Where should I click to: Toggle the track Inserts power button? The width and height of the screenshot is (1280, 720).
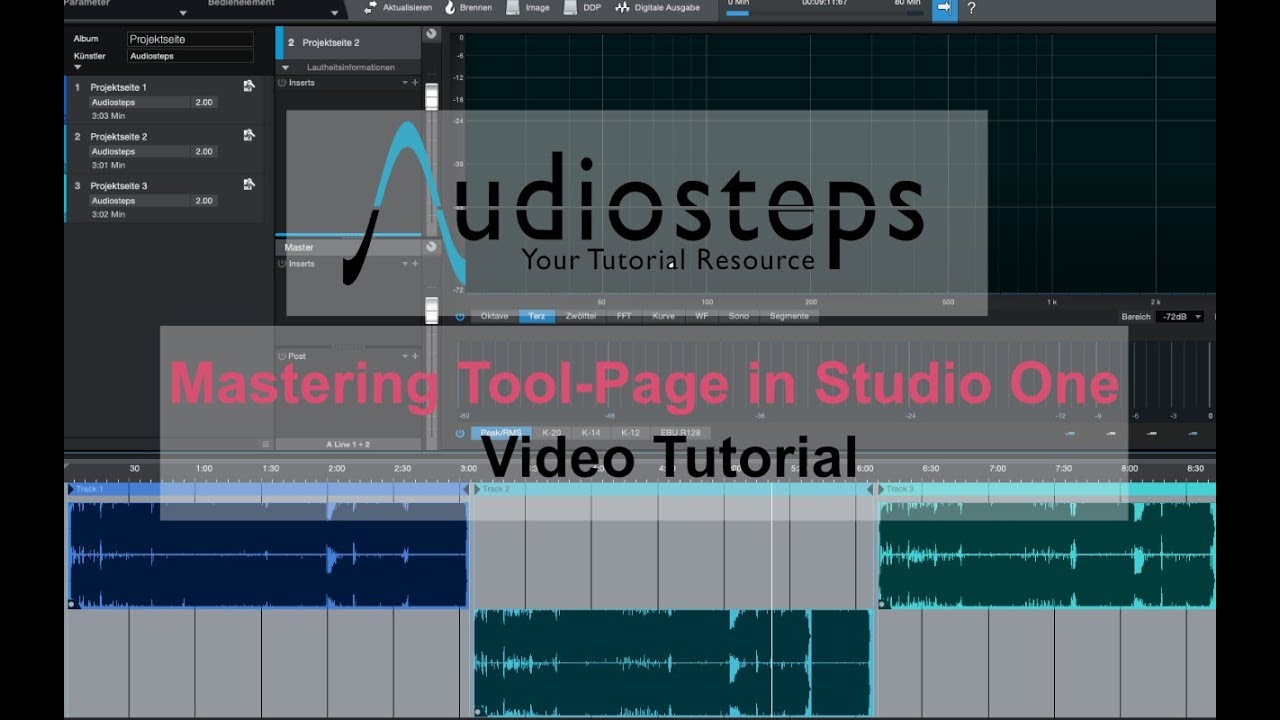[282, 83]
